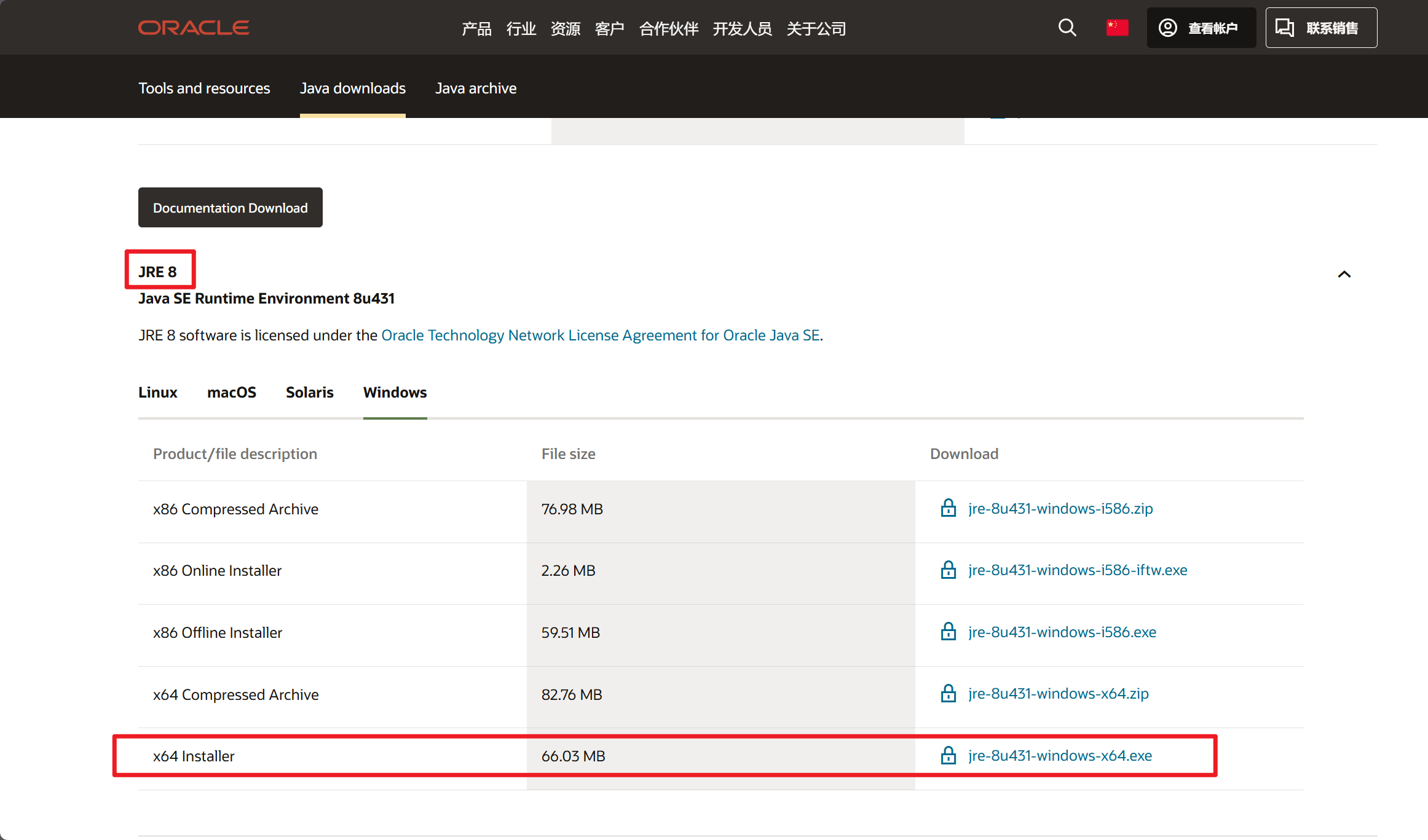Click lock icon beside jre-8u431-windows-i586.exe

click(x=949, y=632)
